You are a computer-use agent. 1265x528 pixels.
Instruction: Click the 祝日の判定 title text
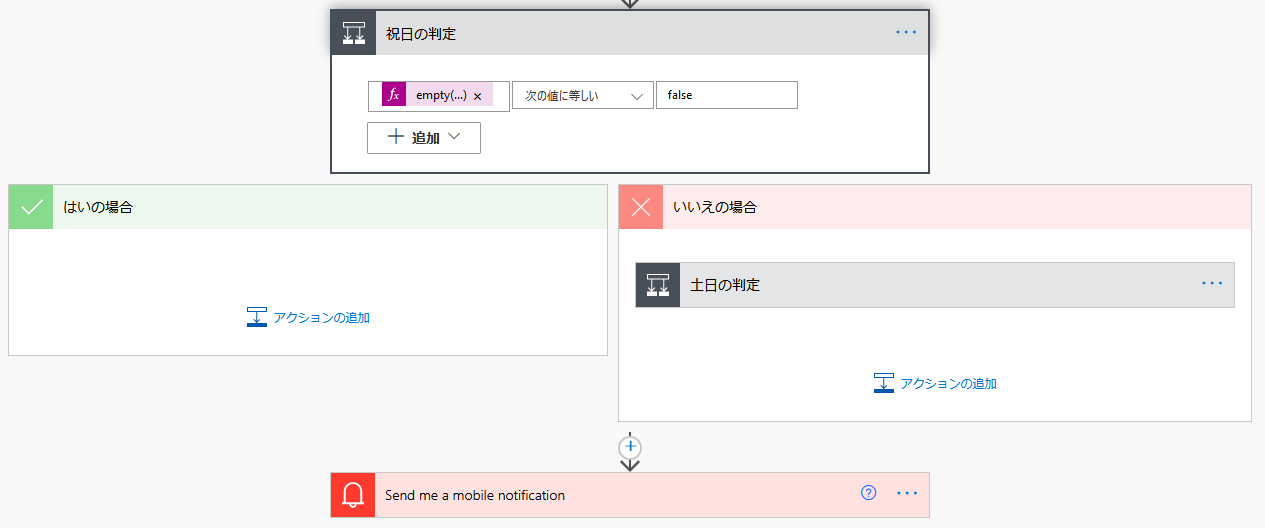[421, 34]
